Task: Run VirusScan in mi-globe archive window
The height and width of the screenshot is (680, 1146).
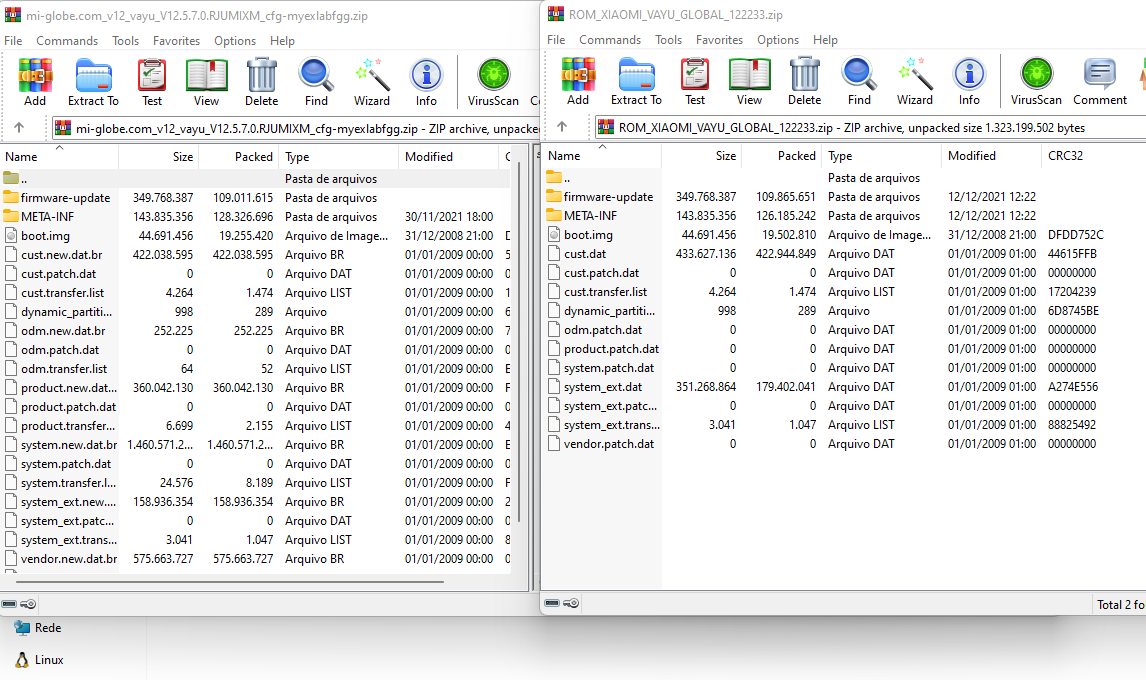Action: point(493,82)
